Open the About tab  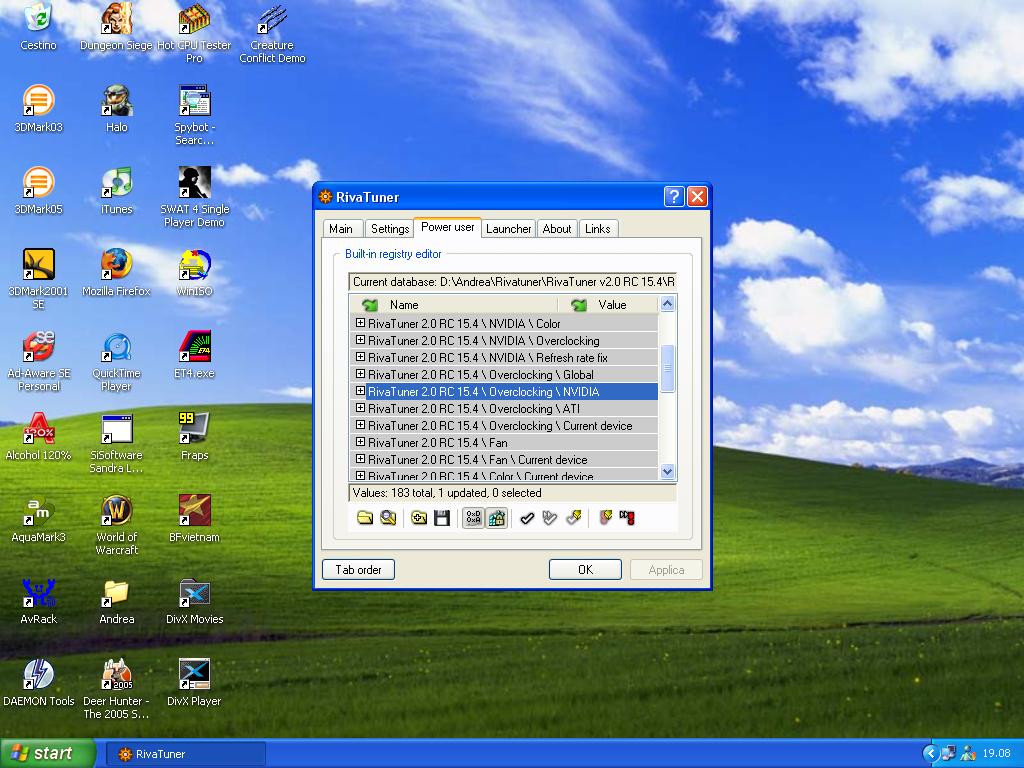coord(556,229)
